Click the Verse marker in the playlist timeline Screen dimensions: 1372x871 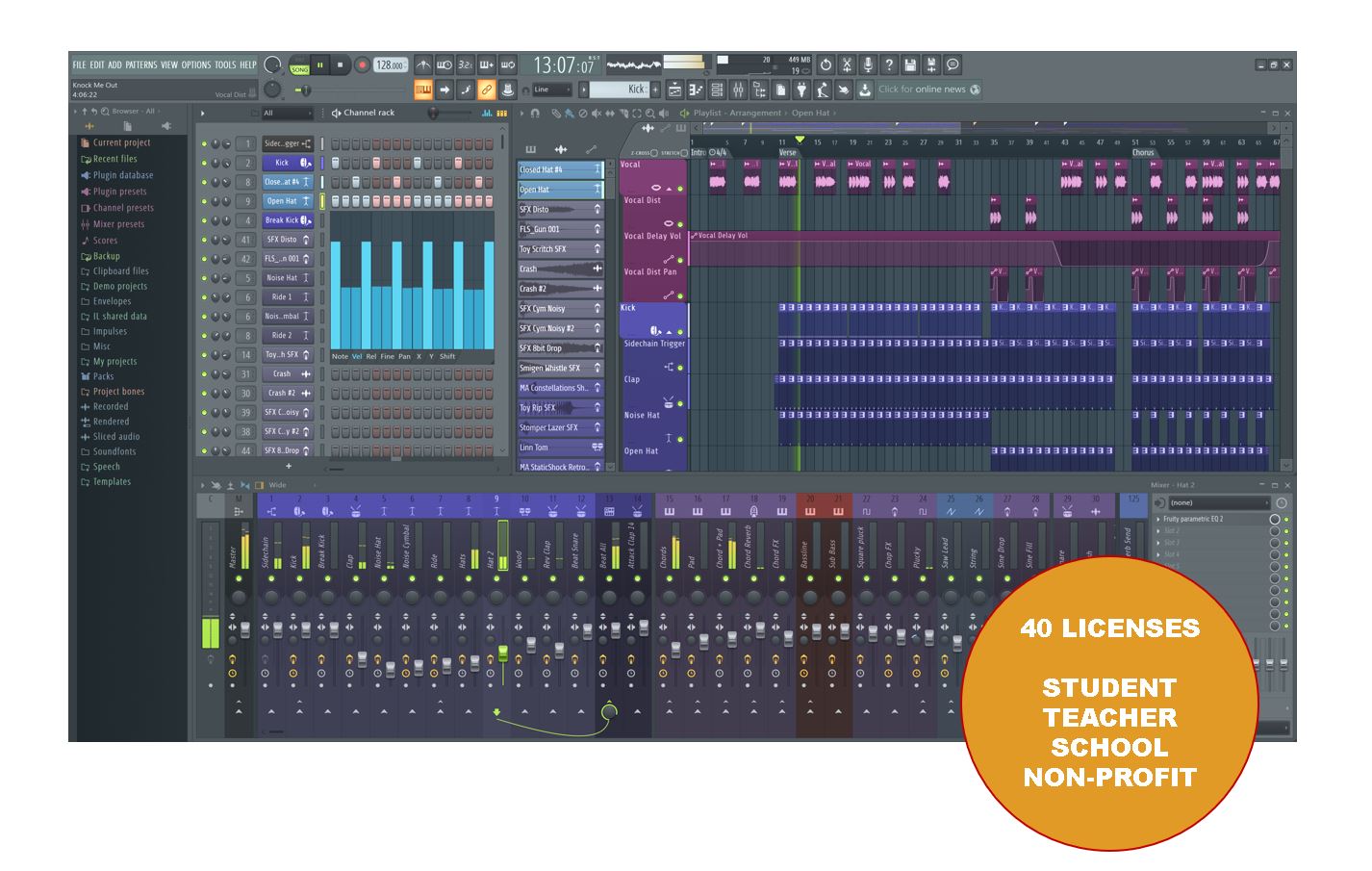(787, 152)
